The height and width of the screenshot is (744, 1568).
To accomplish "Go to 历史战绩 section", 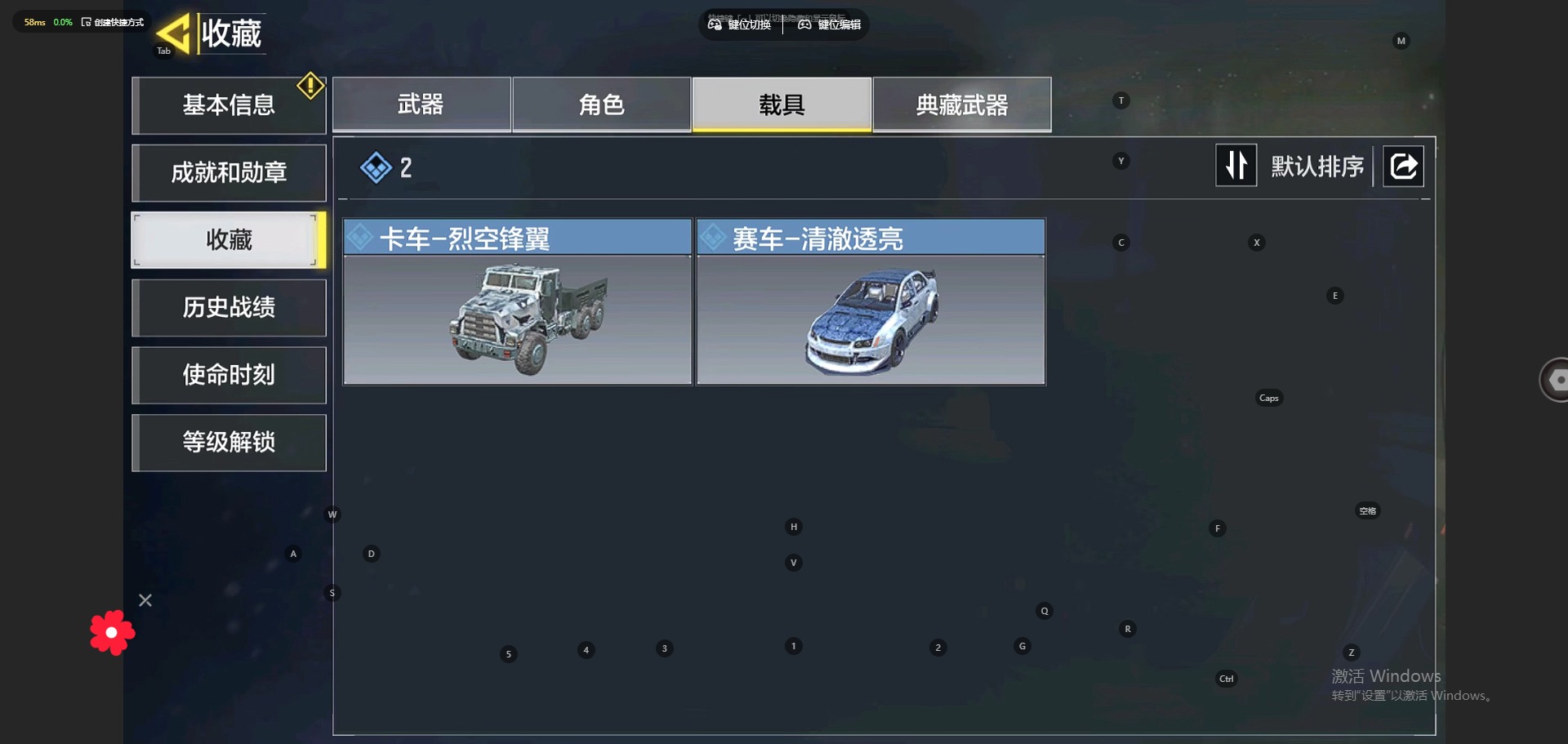I will coord(229,308).
